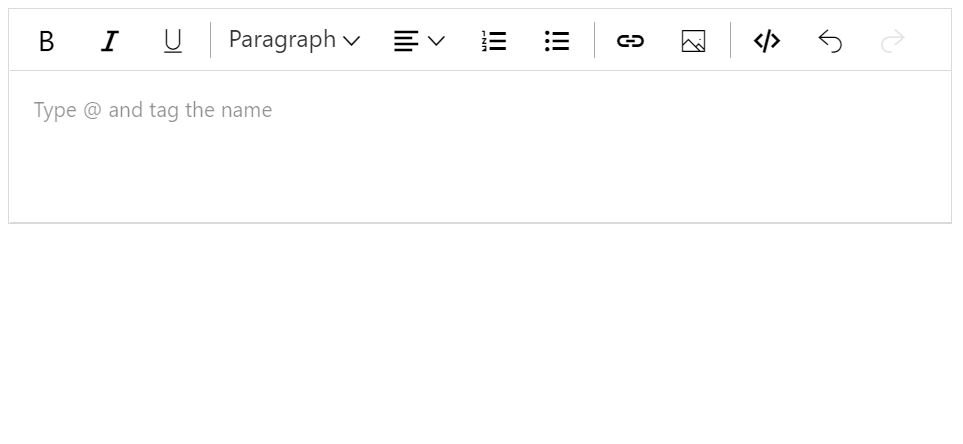This screenshot has height=444, width=963.
Task: Click the 'Type @ and tag the name' placeholder
Action: pos(153,110)
